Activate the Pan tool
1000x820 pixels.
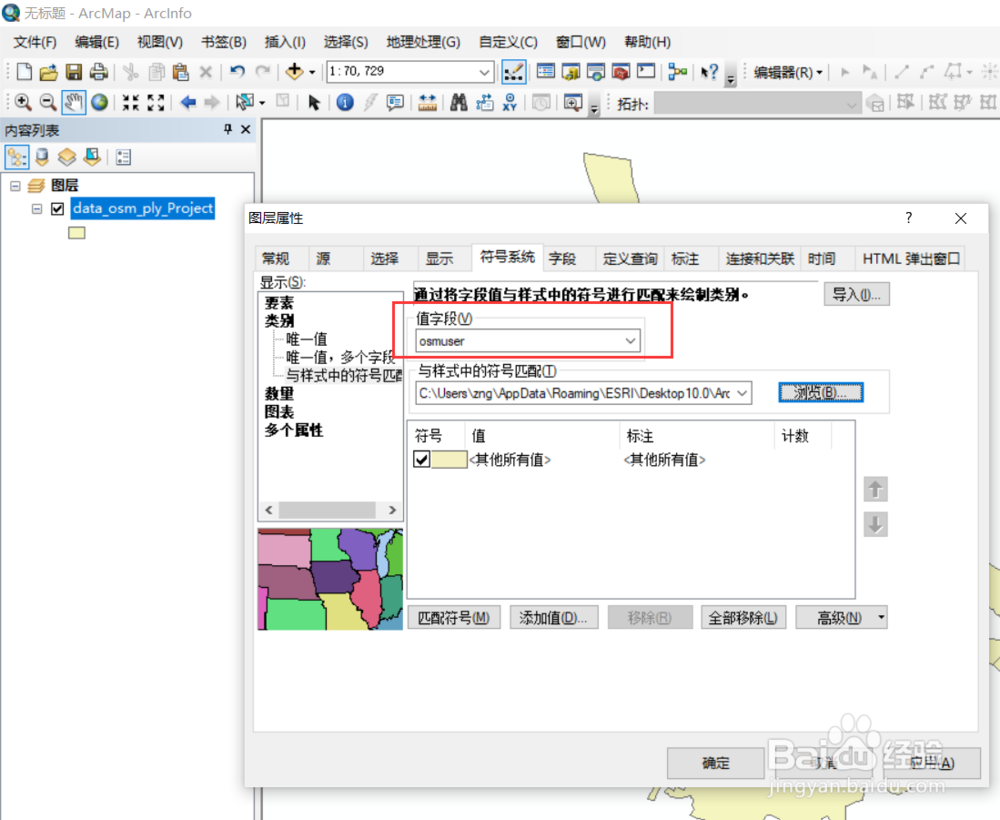(72, 102)
